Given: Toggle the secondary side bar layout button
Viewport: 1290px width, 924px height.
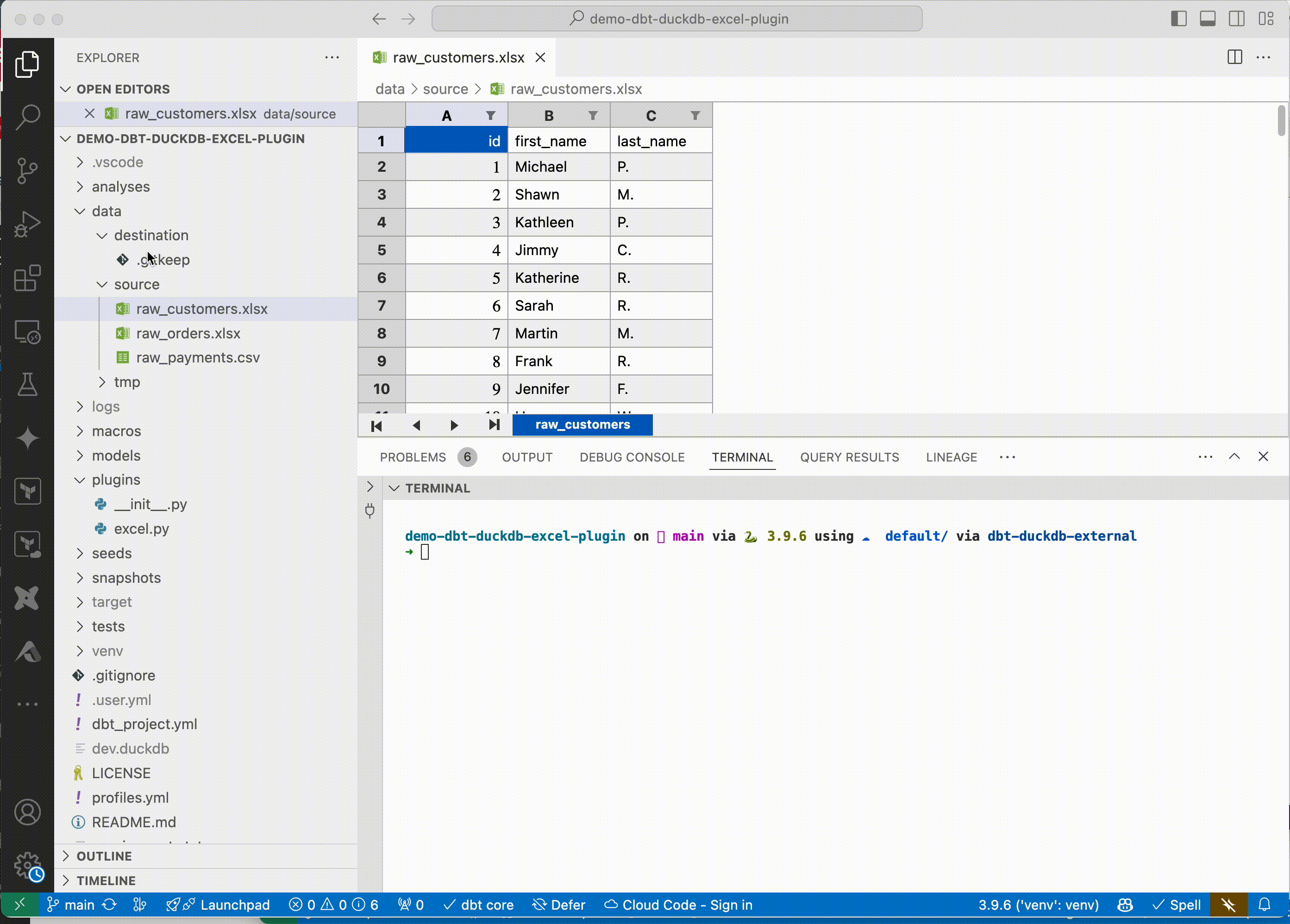Looking at the screenshot, I should point(1237,19).
